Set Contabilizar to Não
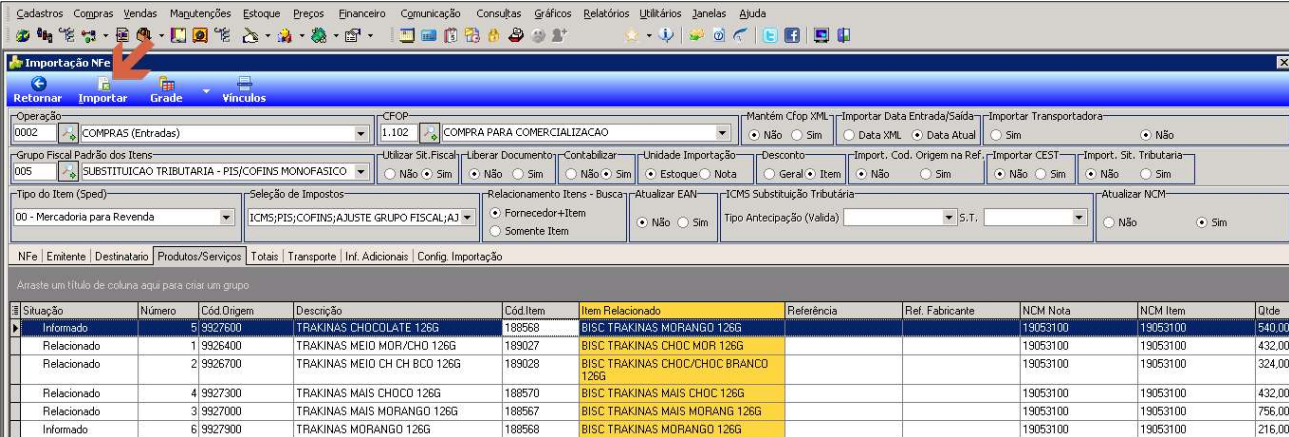 580,173
